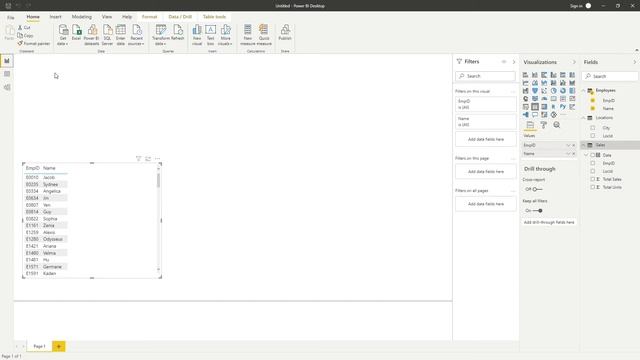Open the Modeling ribbon tab
Image resolution: width=640 pixels, height=360 pixels.
tap(82, 17)
